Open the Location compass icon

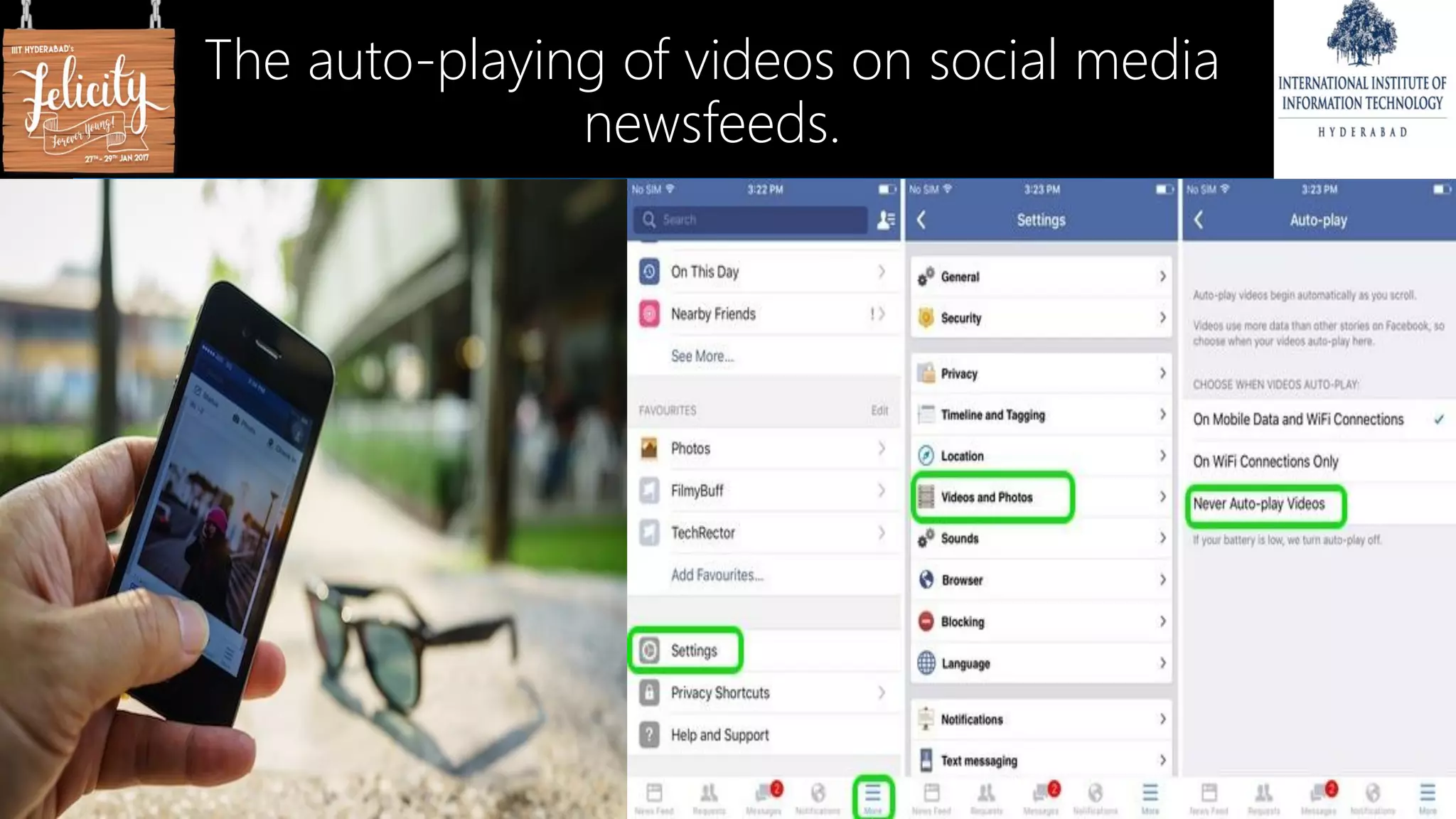coord(926,456)
